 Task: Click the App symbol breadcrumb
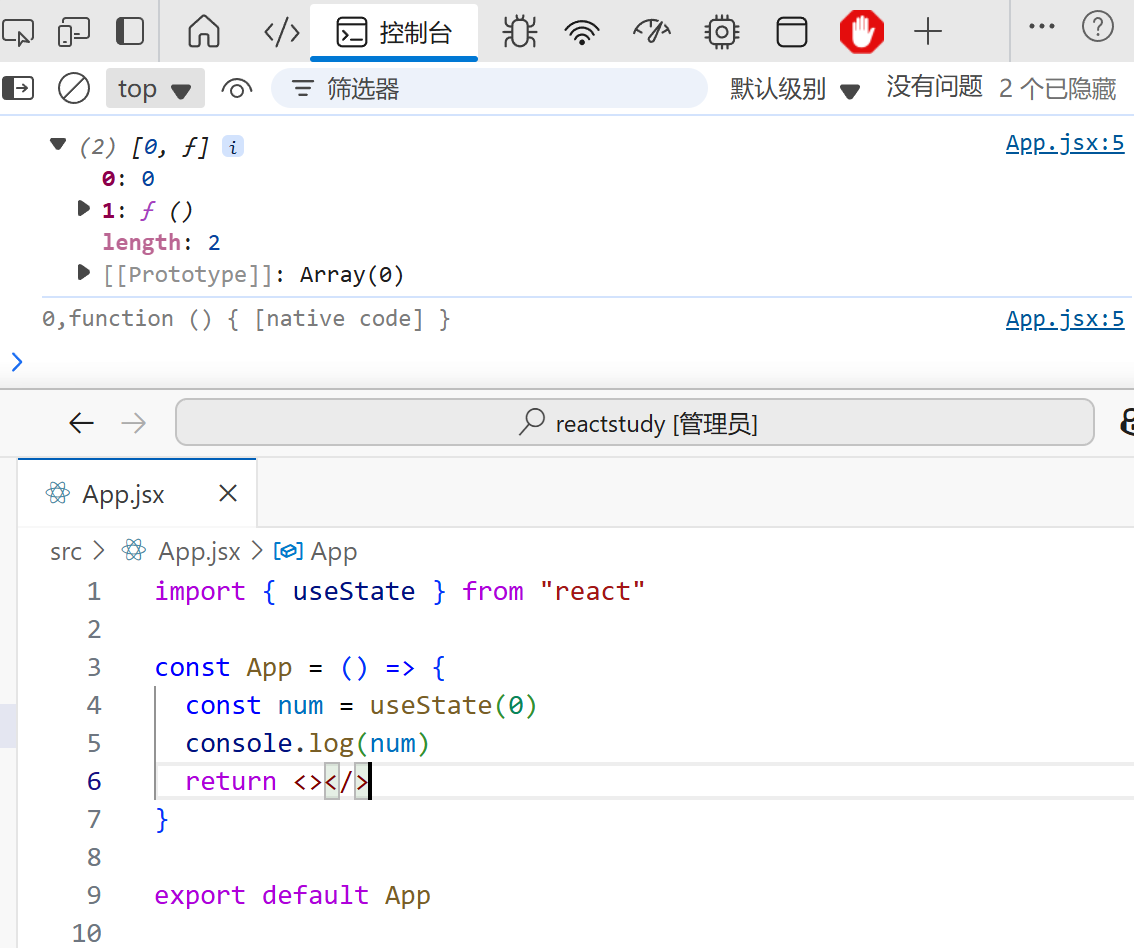point(333,552)
